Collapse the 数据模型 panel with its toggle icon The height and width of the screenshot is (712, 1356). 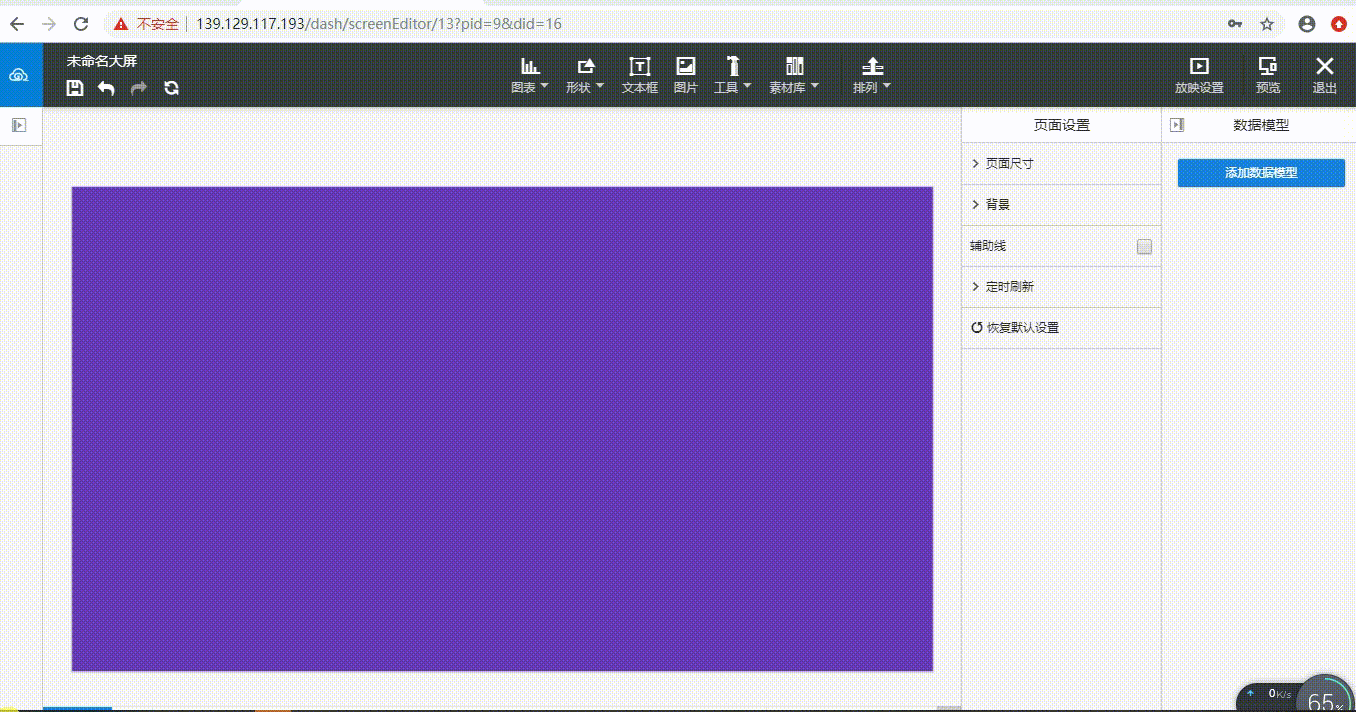(x=1177, y=125)
